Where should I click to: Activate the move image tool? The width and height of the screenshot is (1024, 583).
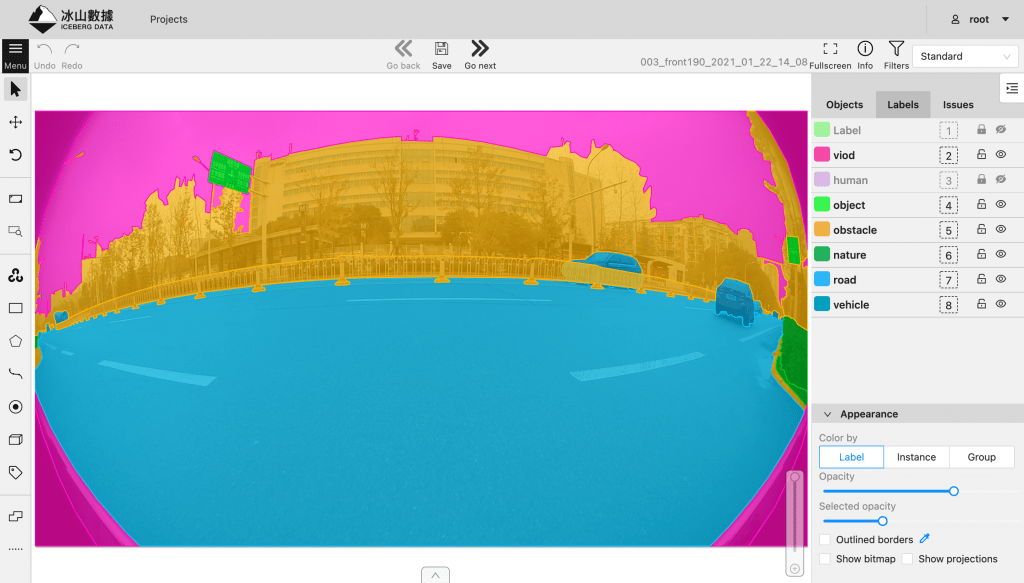coord(15,122)
